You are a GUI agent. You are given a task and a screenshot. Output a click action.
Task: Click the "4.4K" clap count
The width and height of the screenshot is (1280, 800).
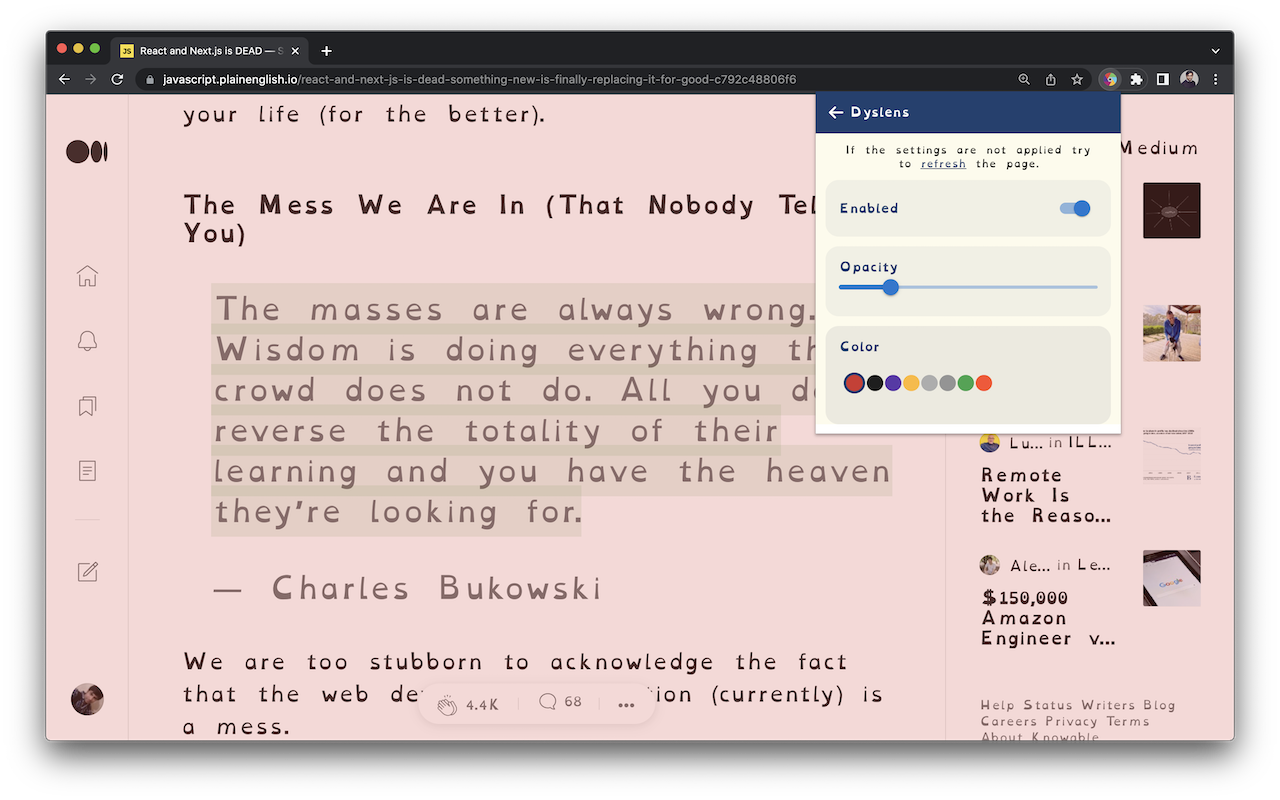(482, 705)
